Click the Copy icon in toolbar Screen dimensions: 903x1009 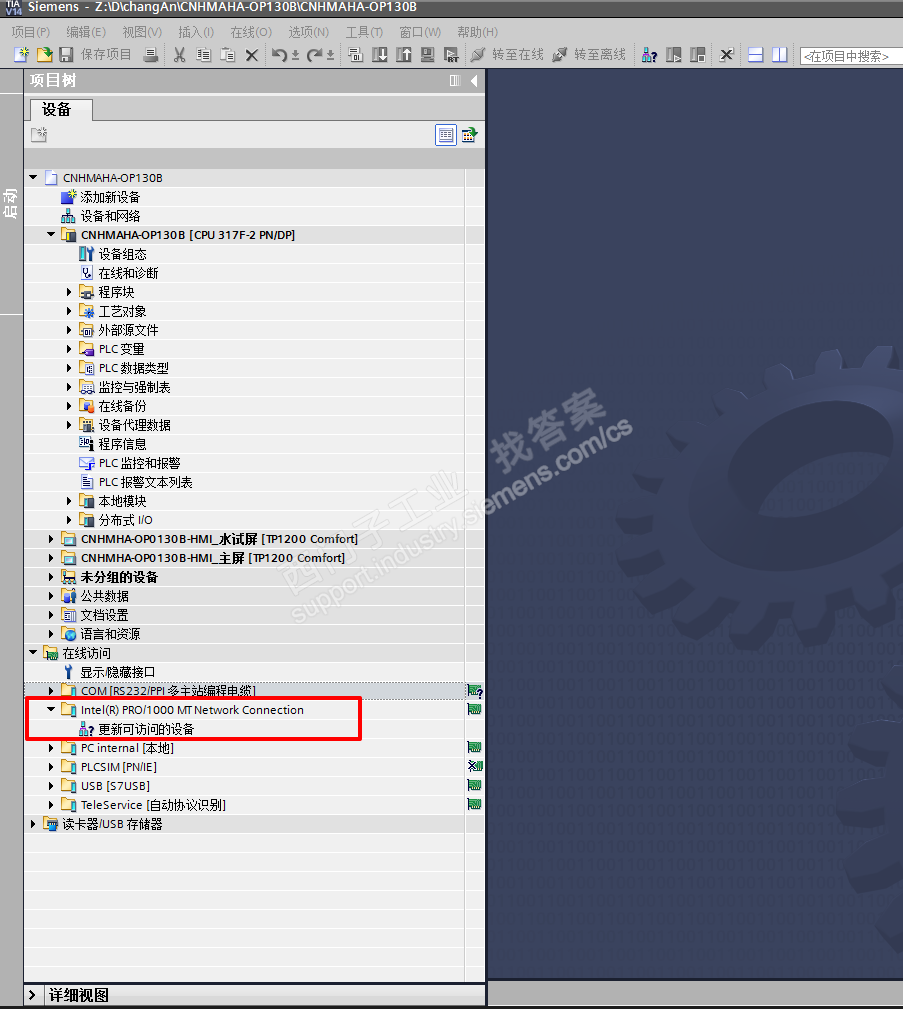[x=203, y=55]
